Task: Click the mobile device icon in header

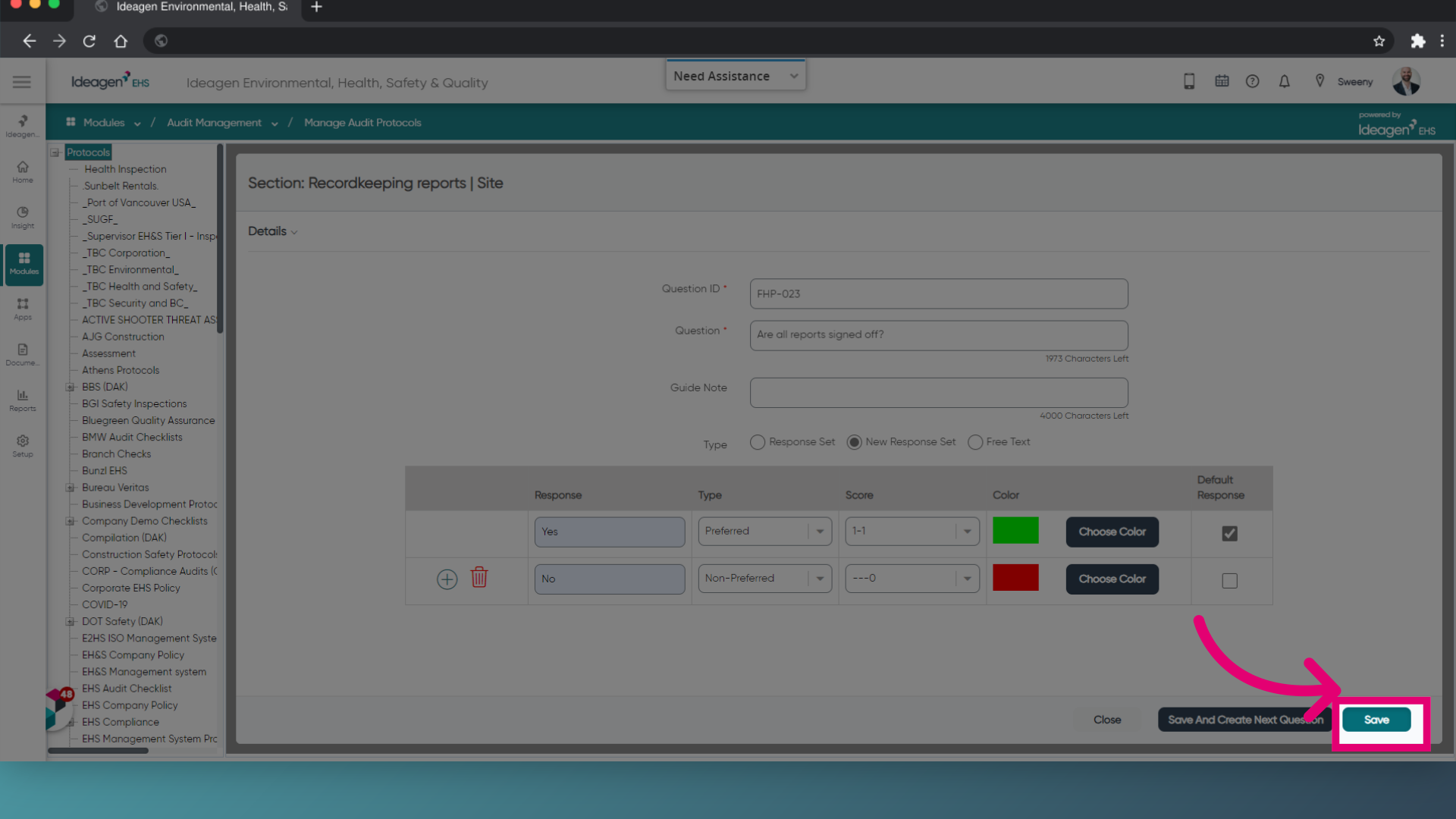Action: [1189, 82]
